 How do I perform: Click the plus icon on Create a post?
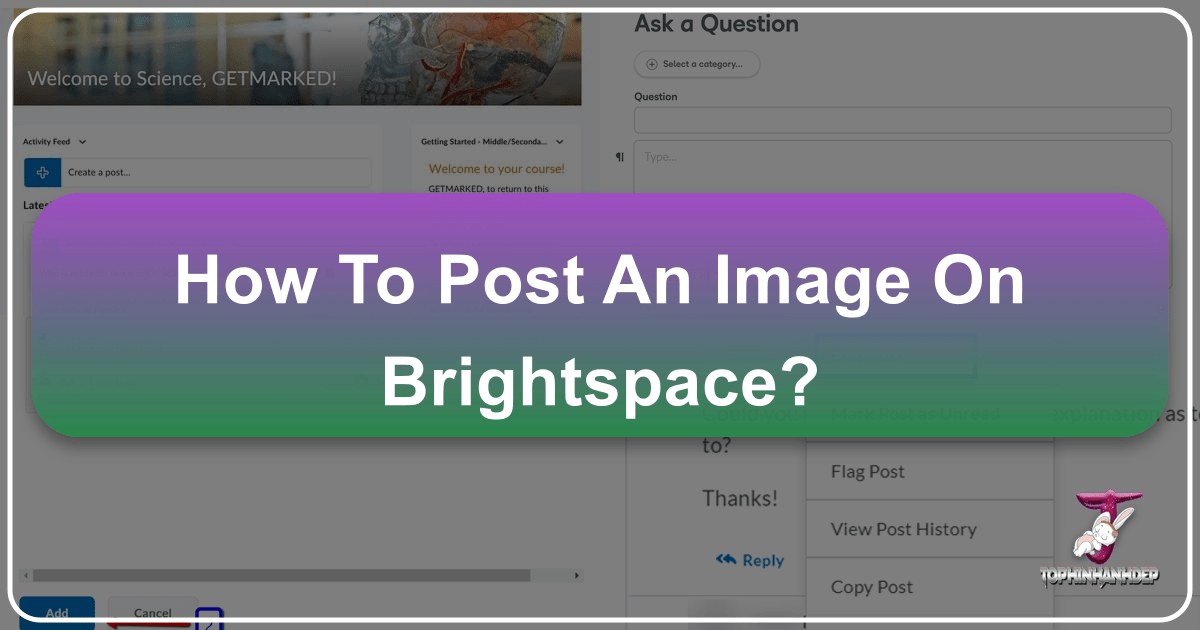[42, 172]
